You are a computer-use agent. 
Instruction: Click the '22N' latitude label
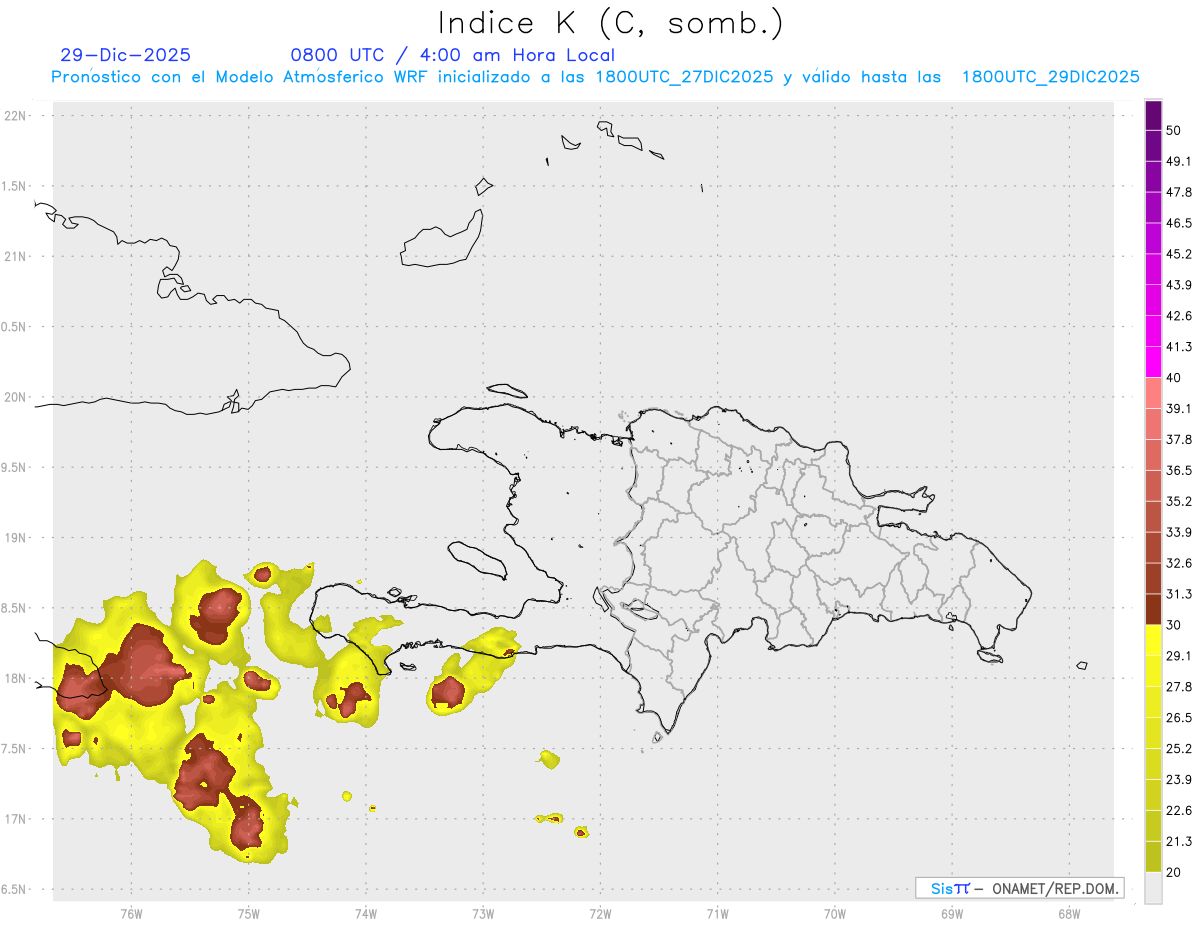click(15, 116)
